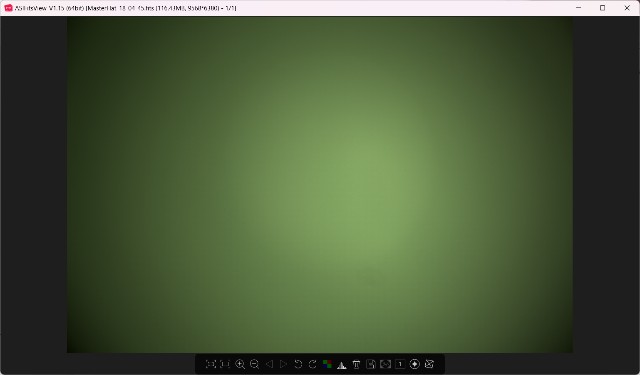640x375 pixels.
Task: Save the image with the save icon
Action: click(371, 364)
